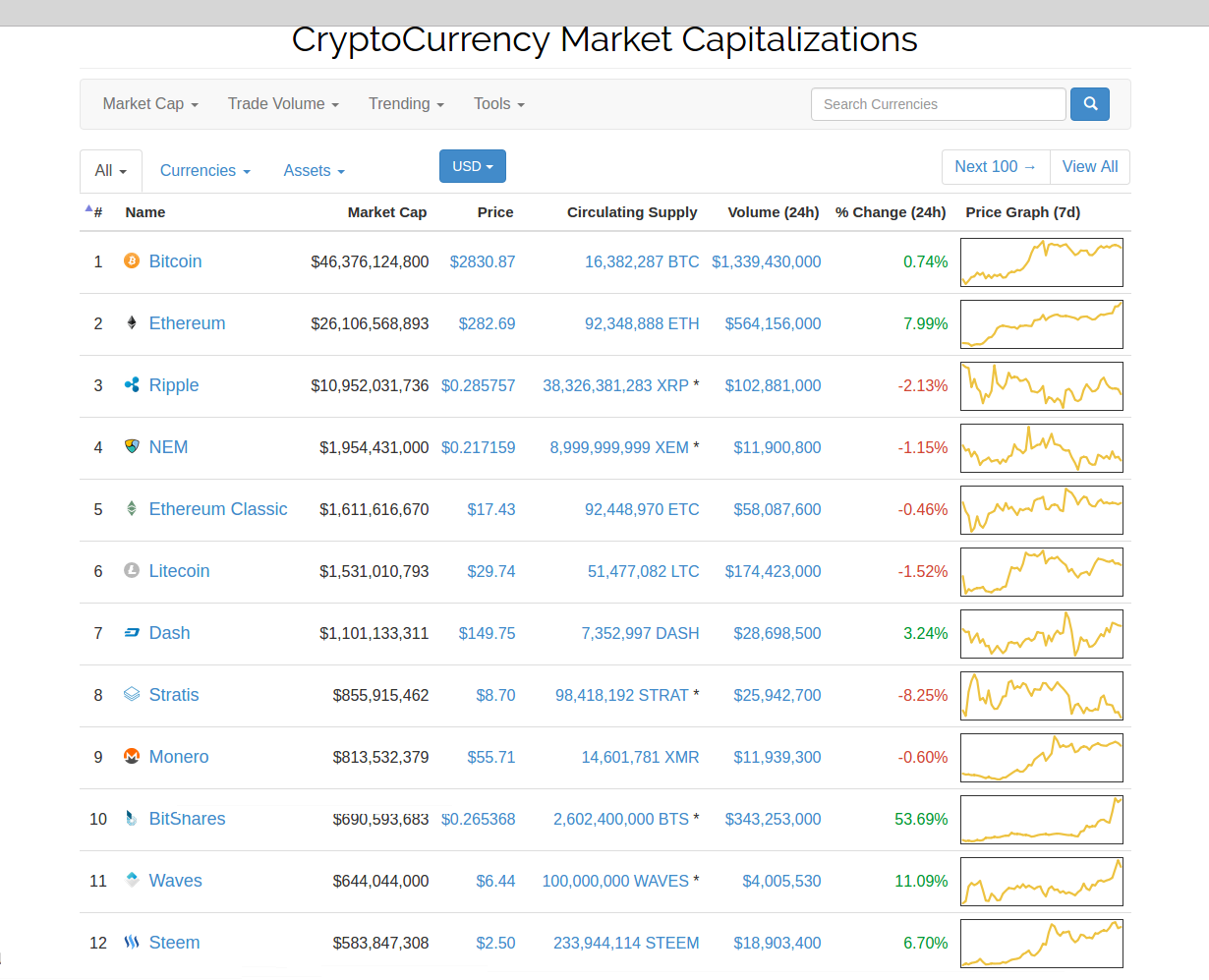Focus the Search Currencies field
1209x980 pixels.
coord(939,104)
